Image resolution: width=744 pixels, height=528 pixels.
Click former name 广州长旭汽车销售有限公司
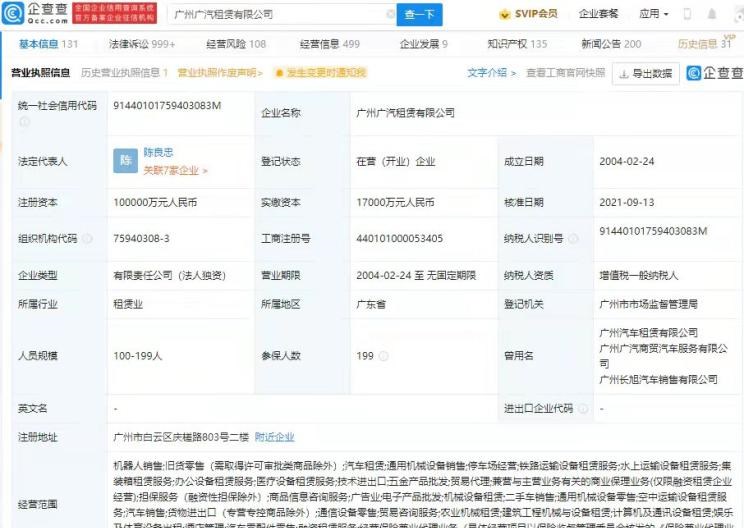(659, 380)
